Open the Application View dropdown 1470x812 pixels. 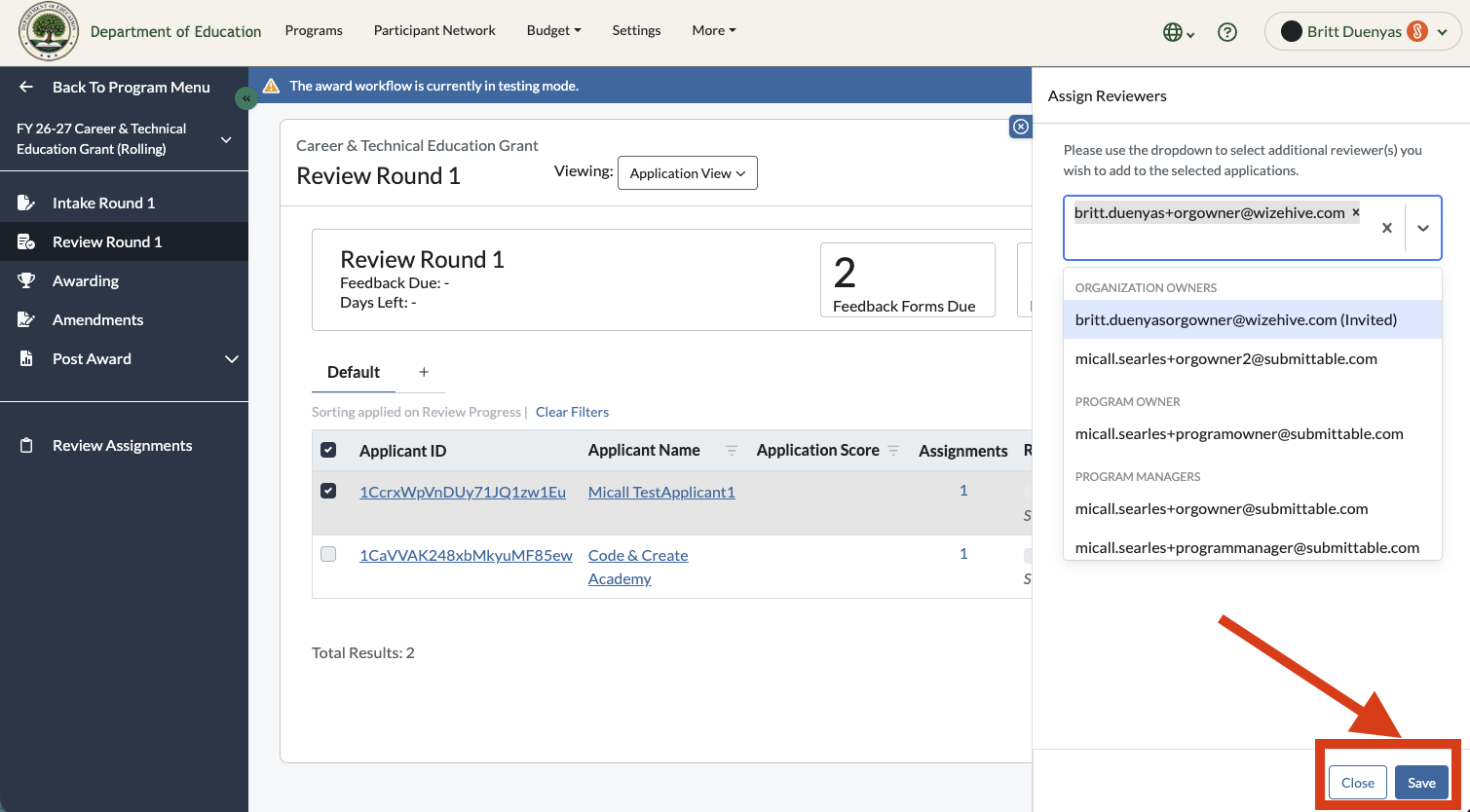[x=688, y=173]
